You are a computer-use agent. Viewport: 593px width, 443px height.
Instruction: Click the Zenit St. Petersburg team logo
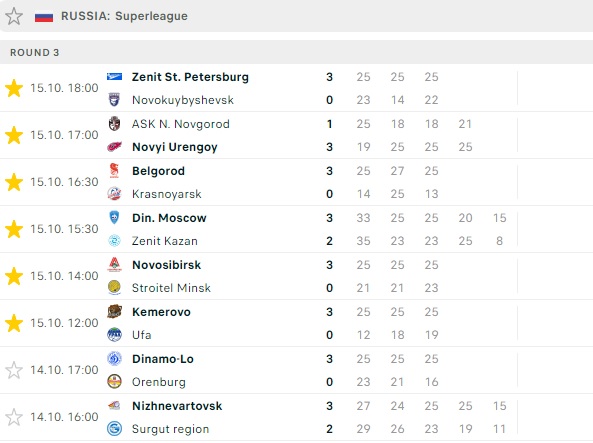click(x=114, y=77)
